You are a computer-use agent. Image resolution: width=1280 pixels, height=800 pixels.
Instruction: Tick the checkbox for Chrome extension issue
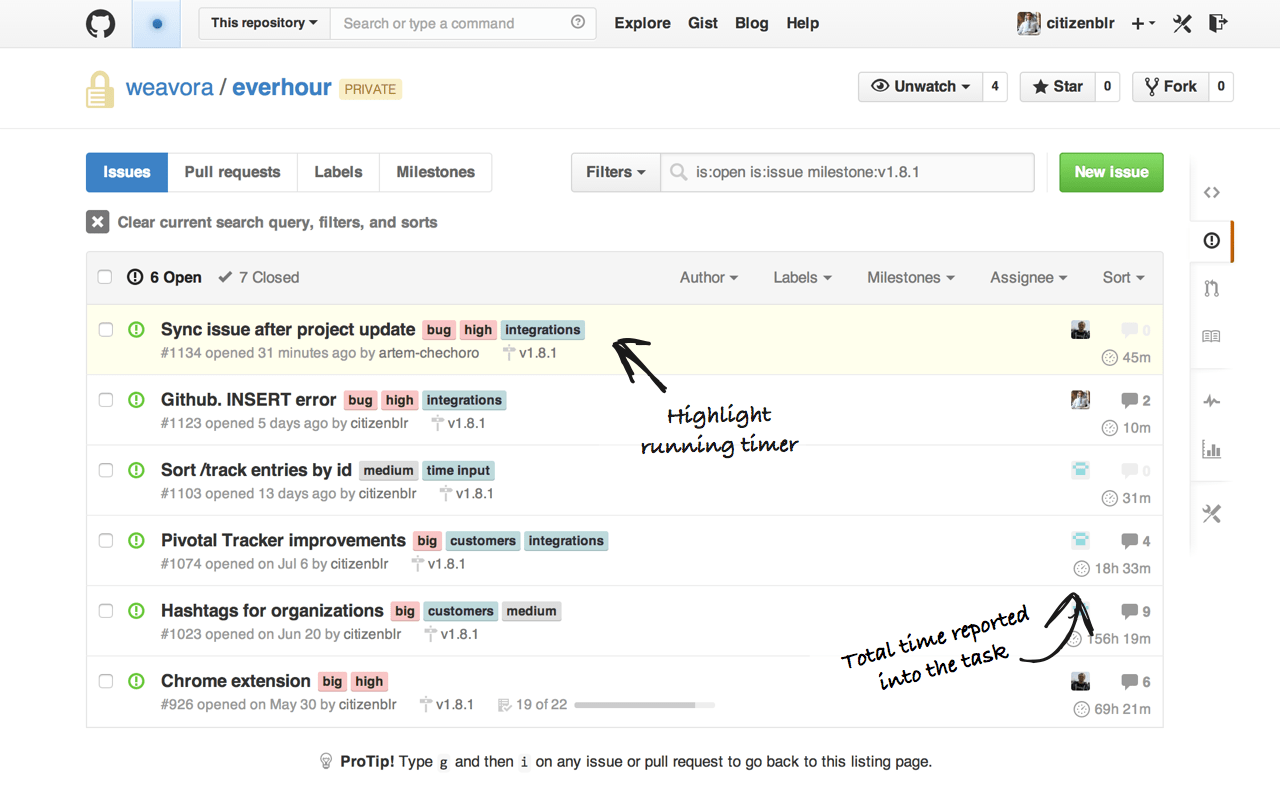coord(106,681)
